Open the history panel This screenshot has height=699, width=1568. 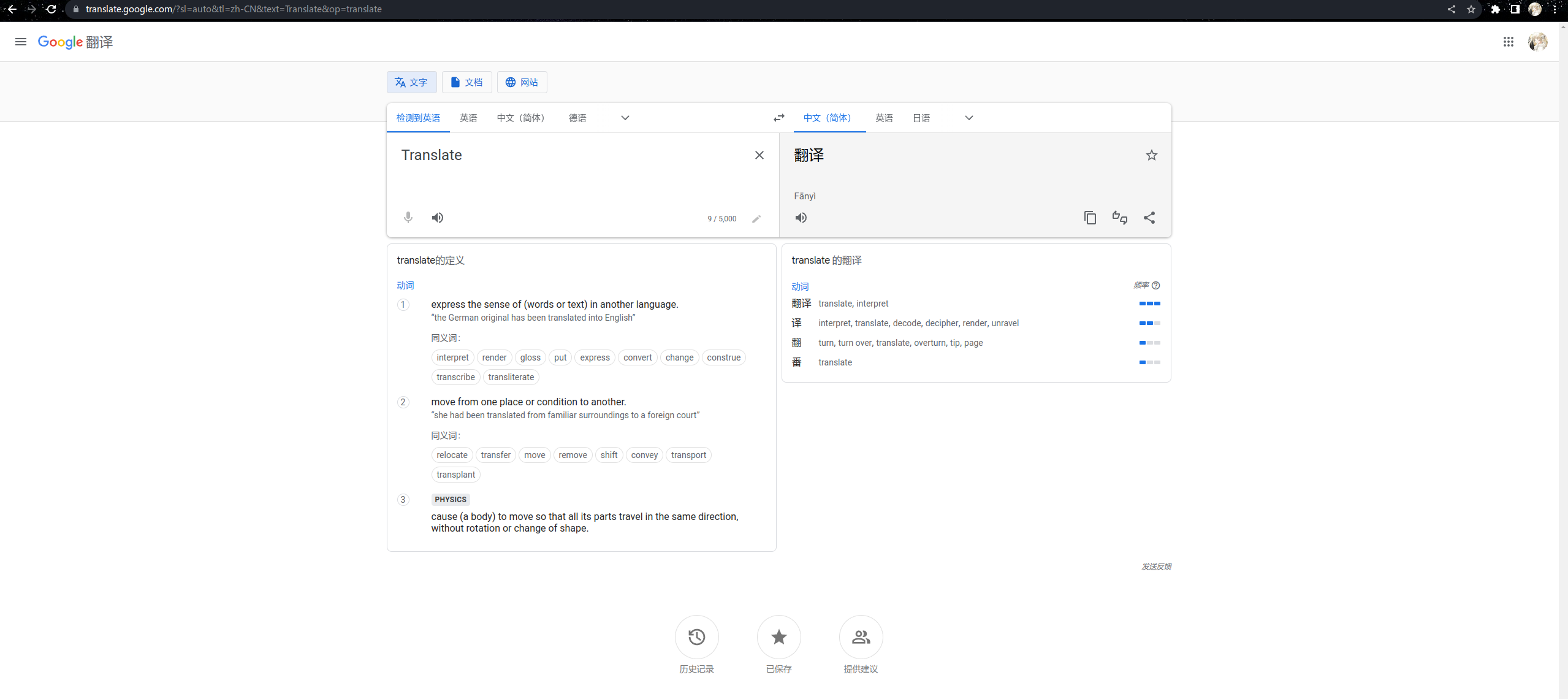click(x=696, y=637)
